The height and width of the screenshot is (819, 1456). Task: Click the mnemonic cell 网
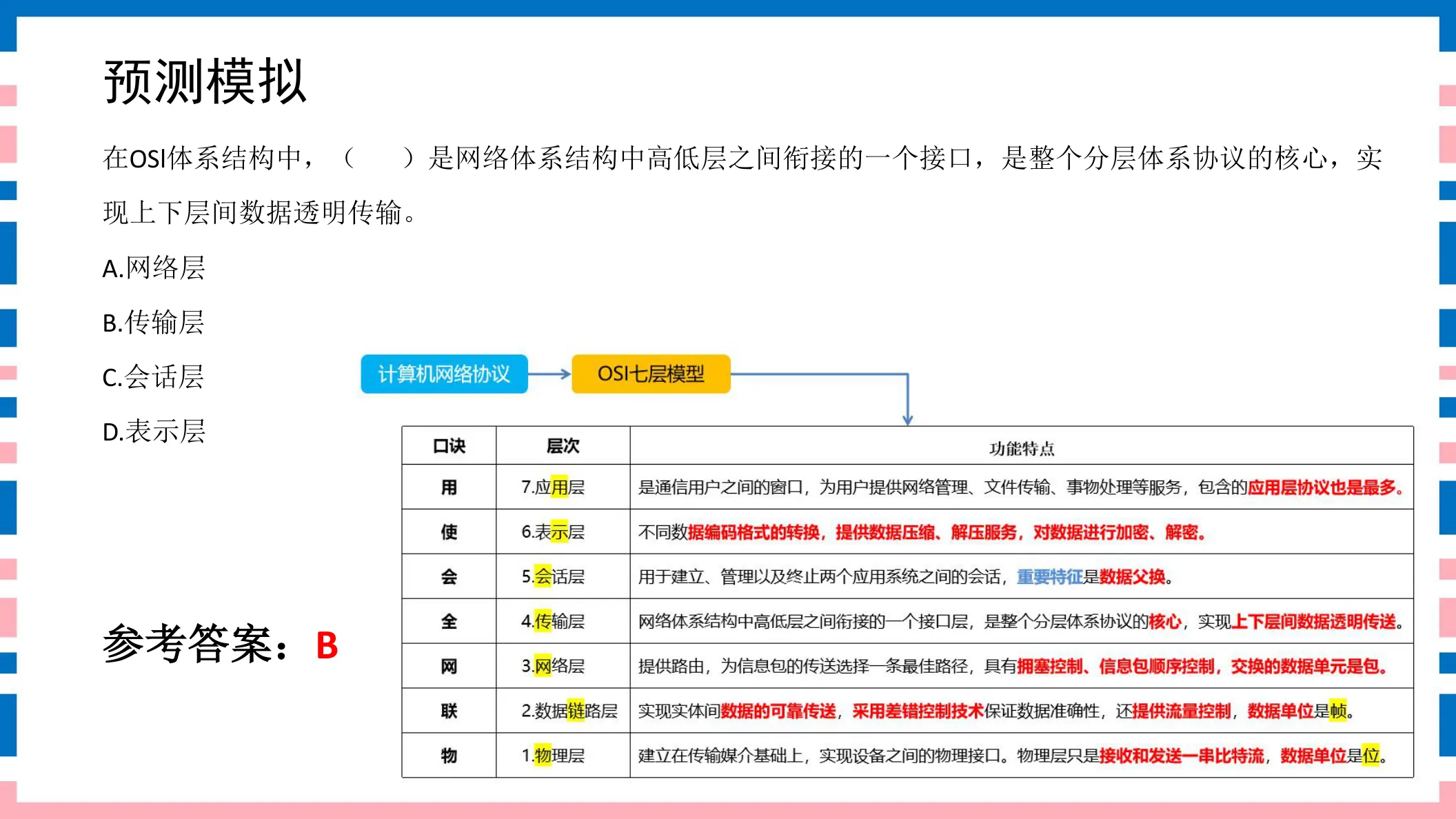[449, 666]
